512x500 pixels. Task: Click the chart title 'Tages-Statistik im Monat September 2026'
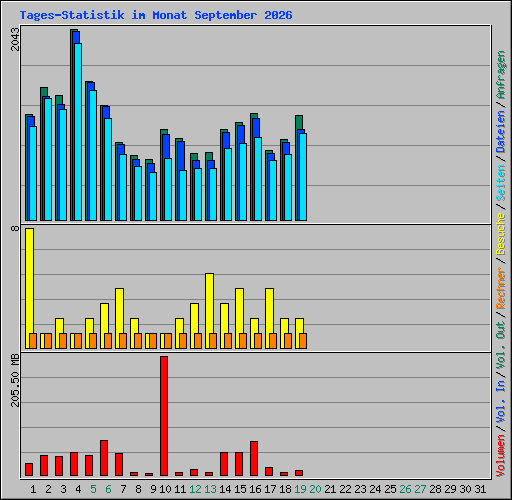point(156,15)
